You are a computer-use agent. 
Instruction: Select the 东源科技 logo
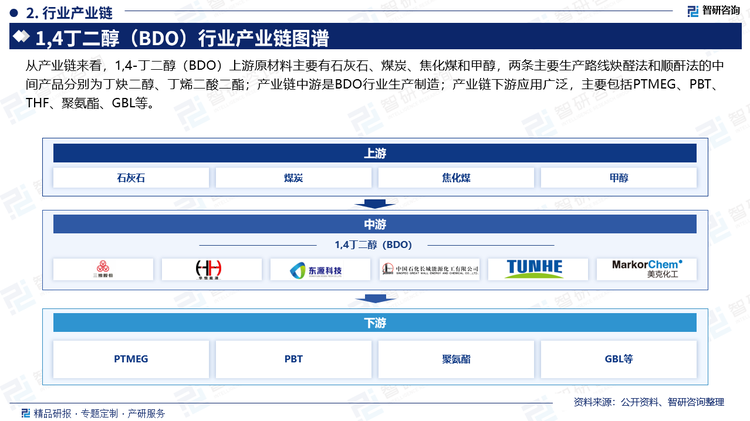coord(316,270)
